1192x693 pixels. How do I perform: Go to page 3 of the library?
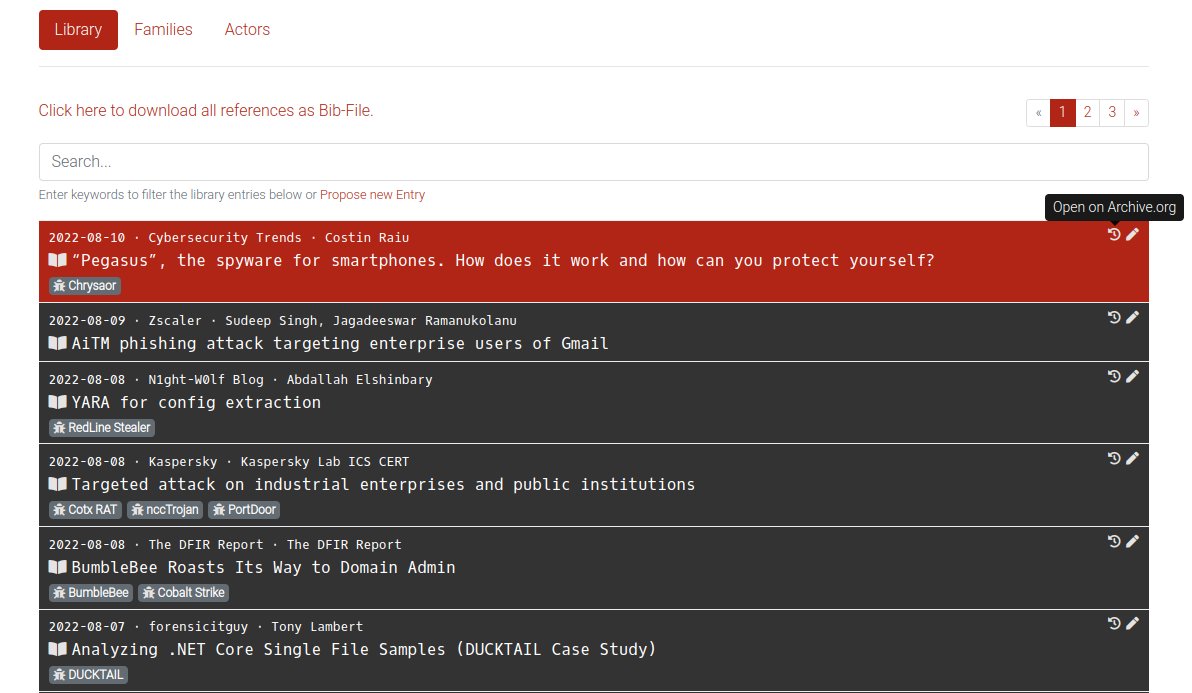1112,112
